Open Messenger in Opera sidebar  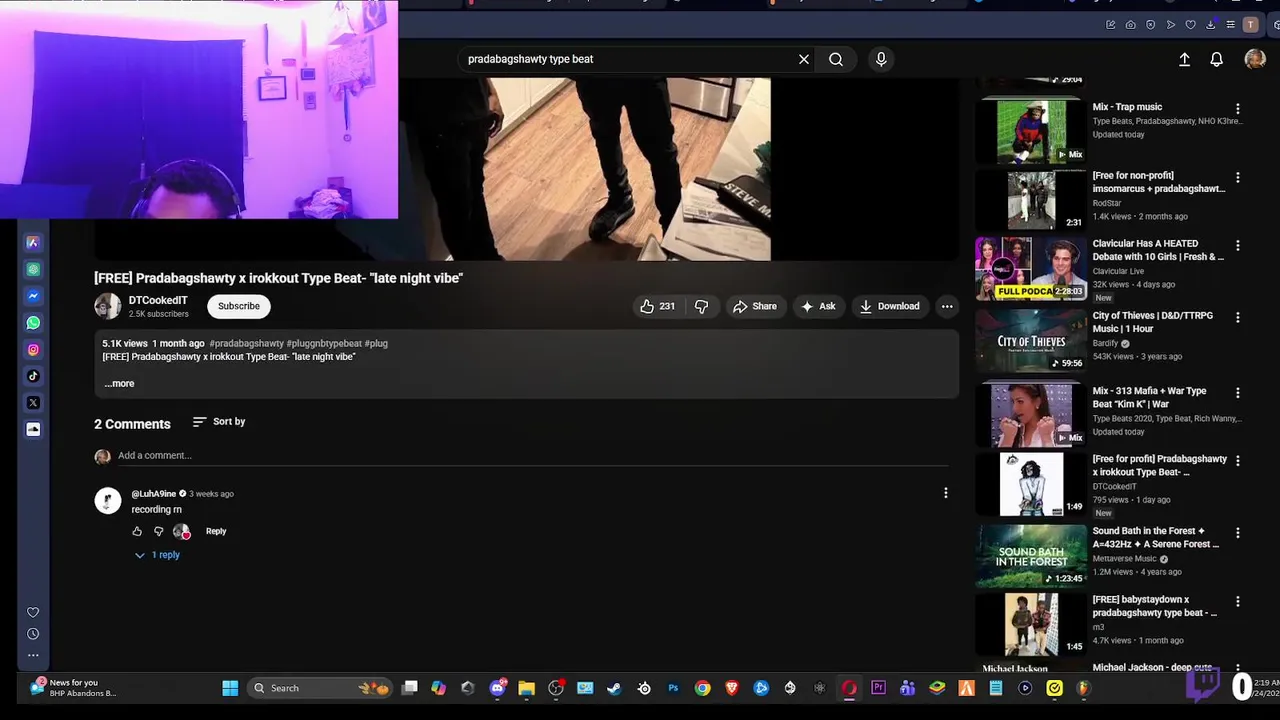(33, 296)
